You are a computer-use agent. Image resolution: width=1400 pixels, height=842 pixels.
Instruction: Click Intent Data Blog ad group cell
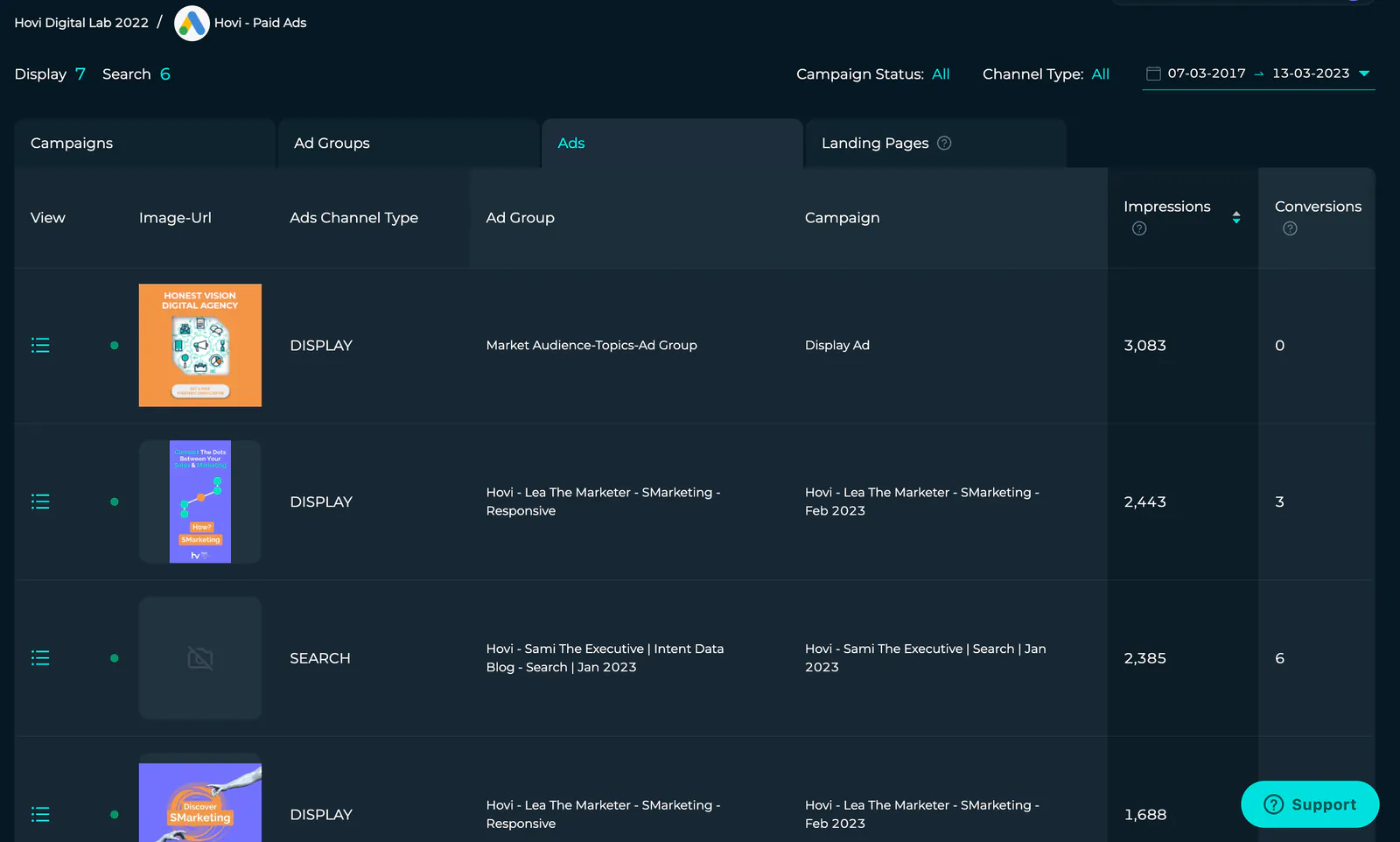[x=605, y=658]
